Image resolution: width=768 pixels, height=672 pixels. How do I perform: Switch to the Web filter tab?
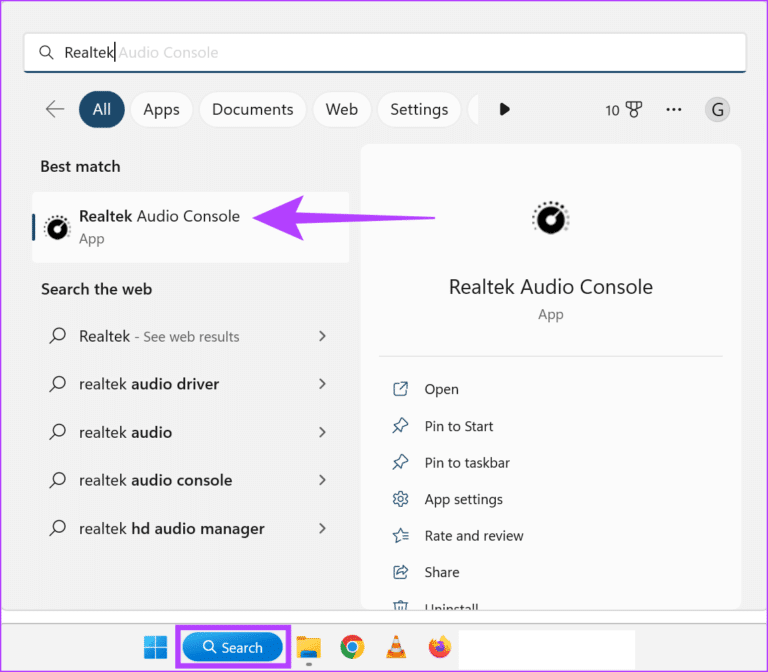click(x=342, y=109)
